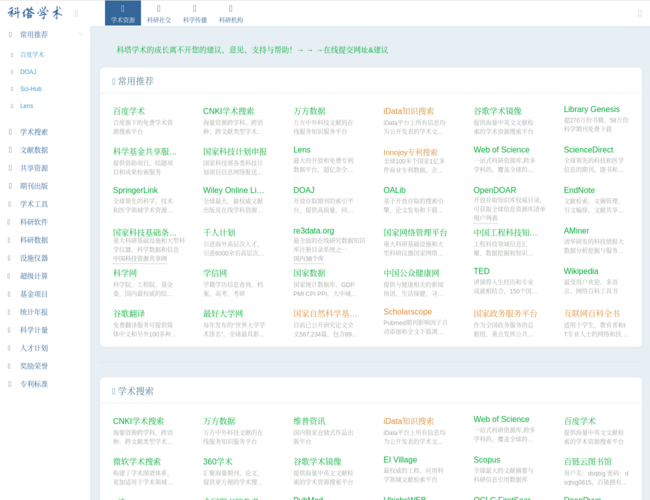Click the icon before 学术搜索 in sidebar
The width and height of the screenshot is (650, 500).
[x=11, y=132]
